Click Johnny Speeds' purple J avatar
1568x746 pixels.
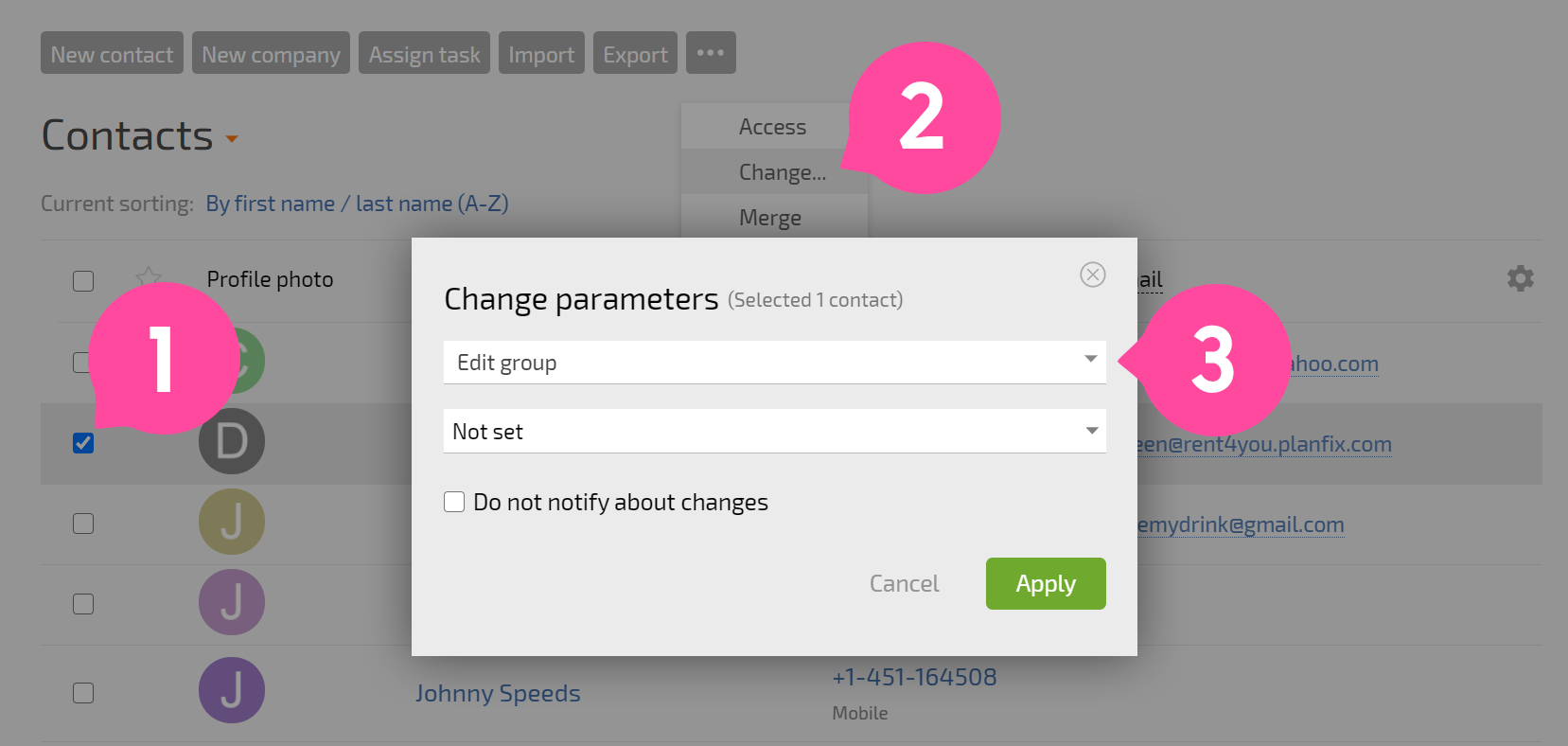[x=232, y=690]
